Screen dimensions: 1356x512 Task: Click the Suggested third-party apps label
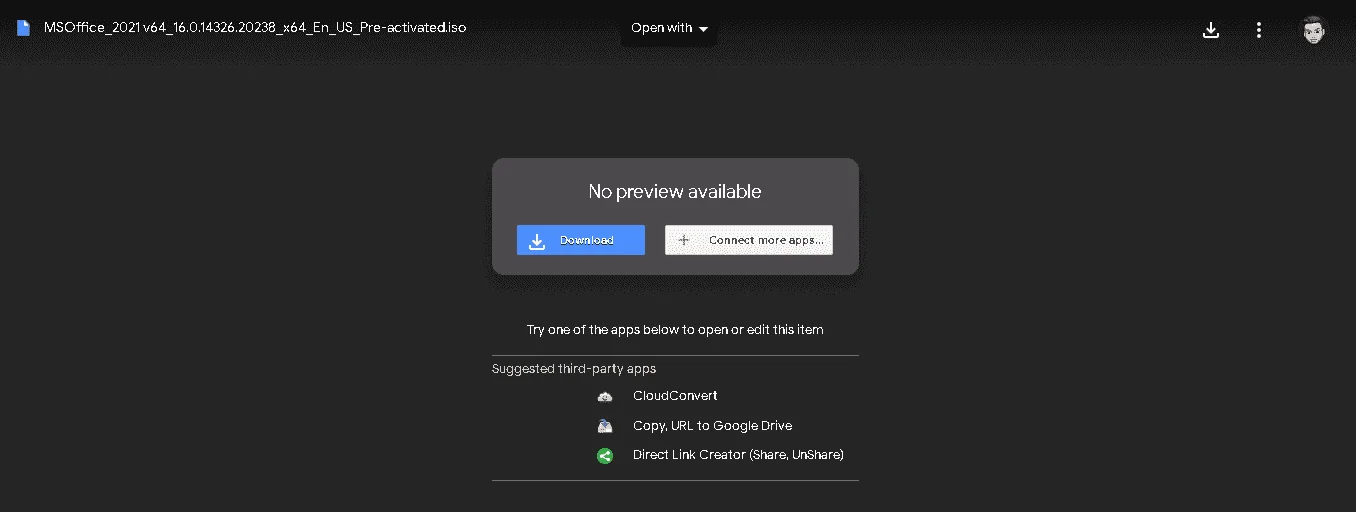tap(574, 369)
